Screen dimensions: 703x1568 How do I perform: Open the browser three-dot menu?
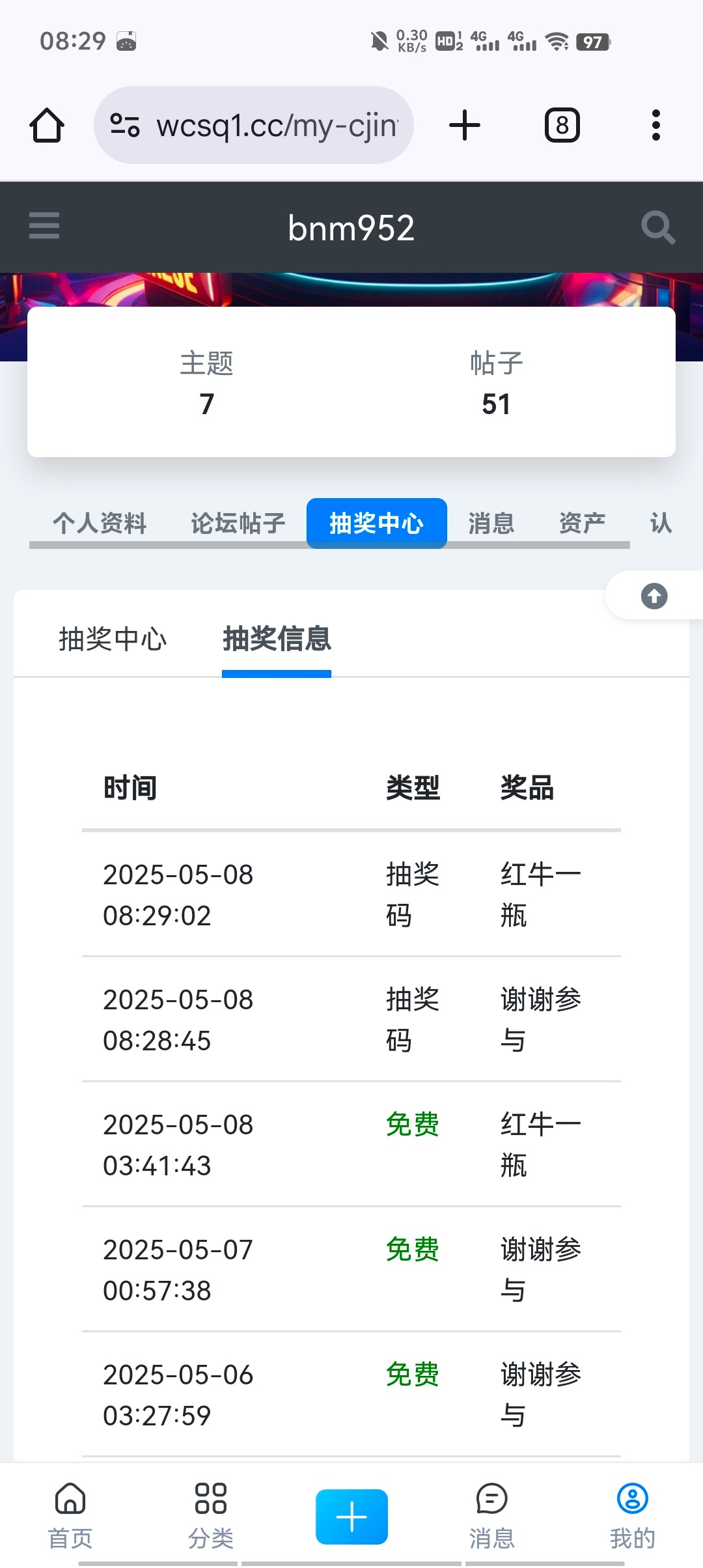655,125
